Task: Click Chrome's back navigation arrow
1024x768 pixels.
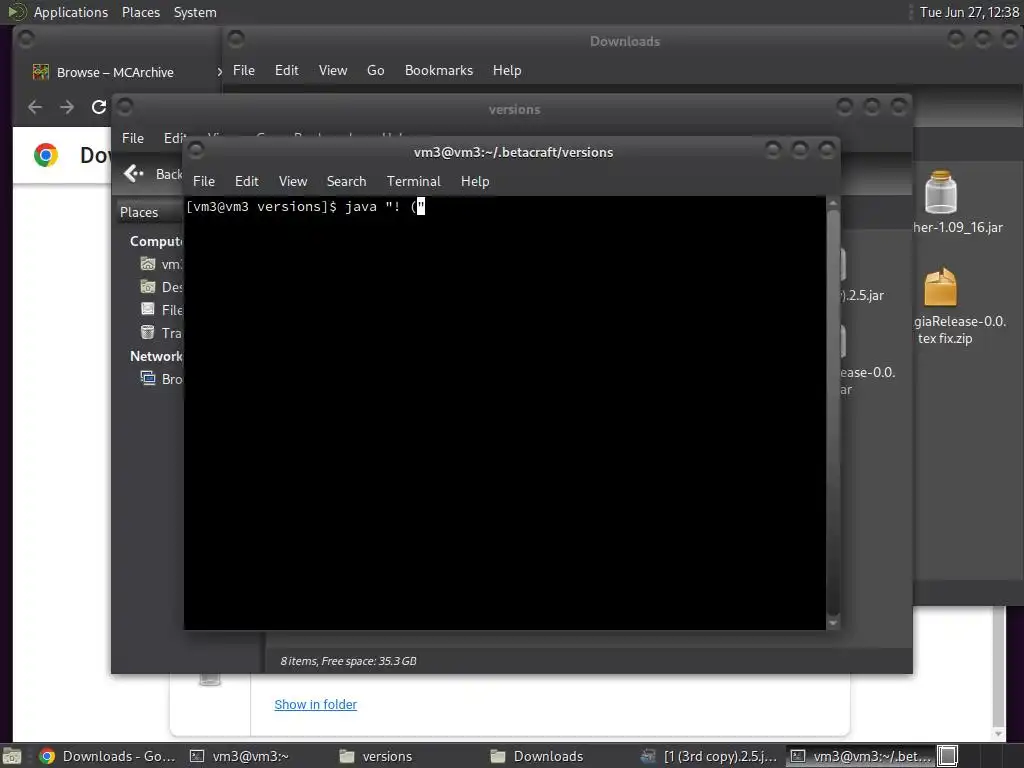Action: pyautogui.click(x=35, y=106)
